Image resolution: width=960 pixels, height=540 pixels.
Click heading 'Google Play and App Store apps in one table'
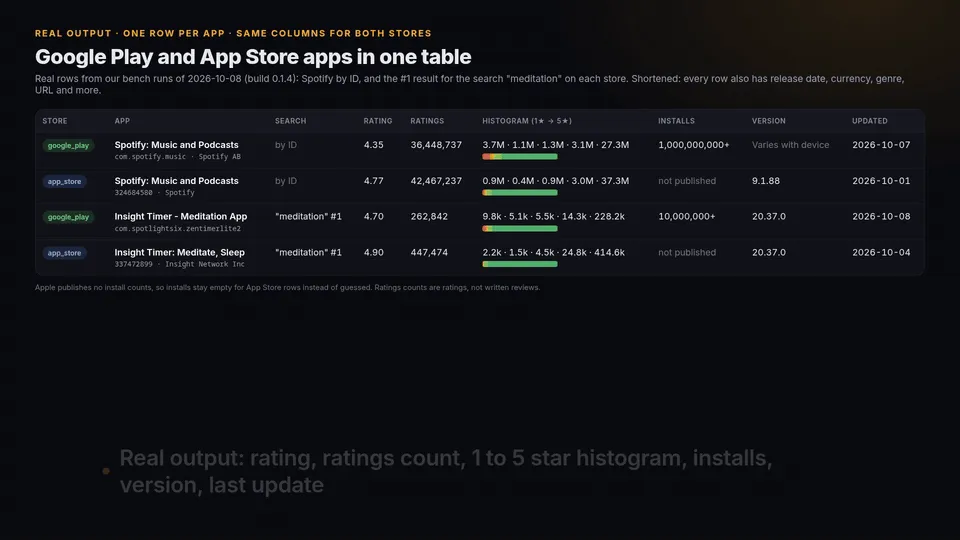coord(253,57)
